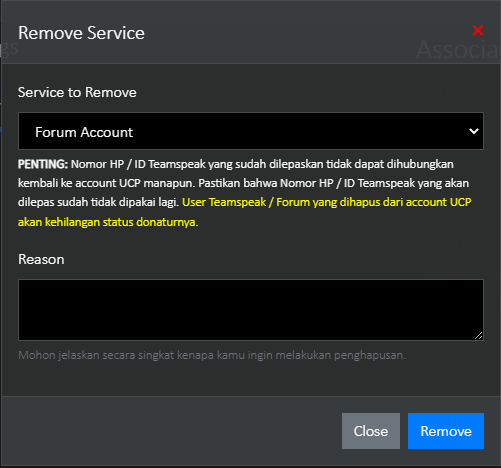
Task: Click the 'Reason' field label
Action: click(x=41, y=259)
